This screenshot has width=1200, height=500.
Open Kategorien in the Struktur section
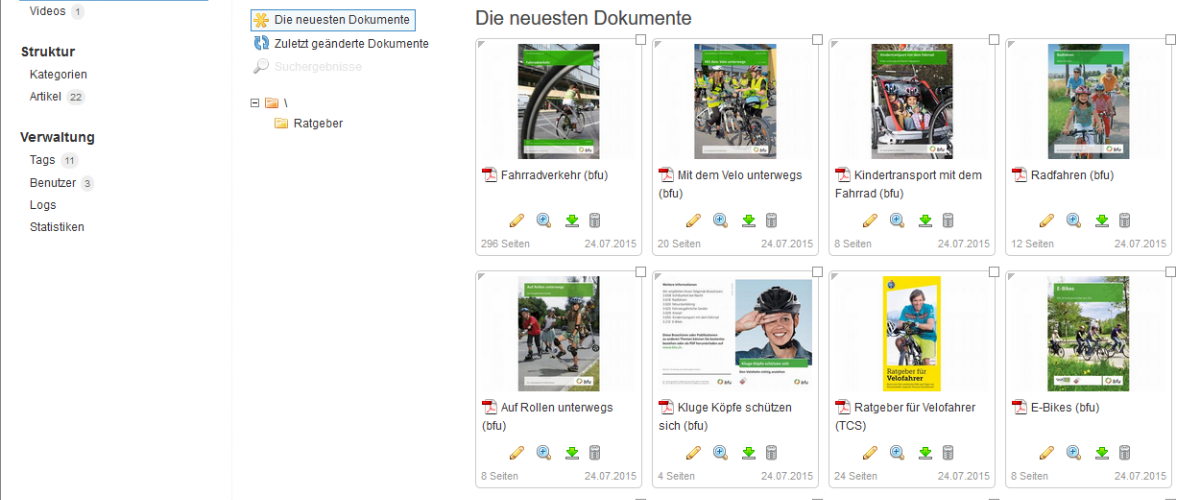point(58,74)
